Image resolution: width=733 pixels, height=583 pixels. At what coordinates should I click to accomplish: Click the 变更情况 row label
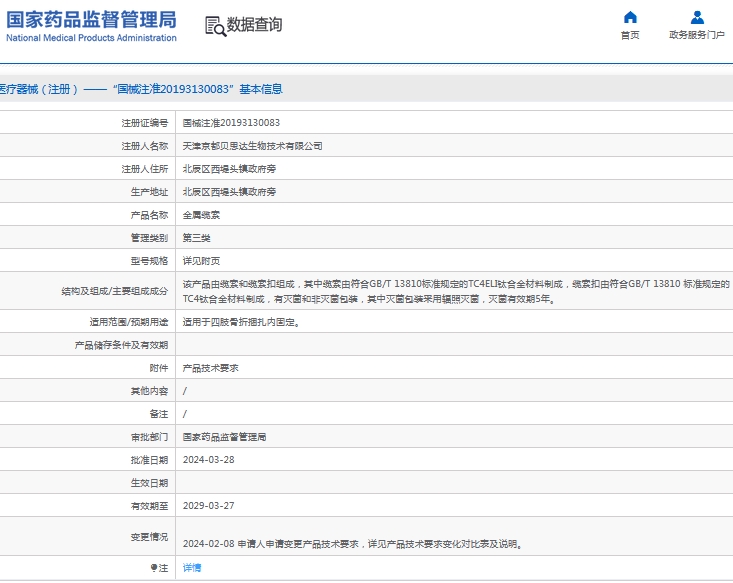(x=149, y=537)
